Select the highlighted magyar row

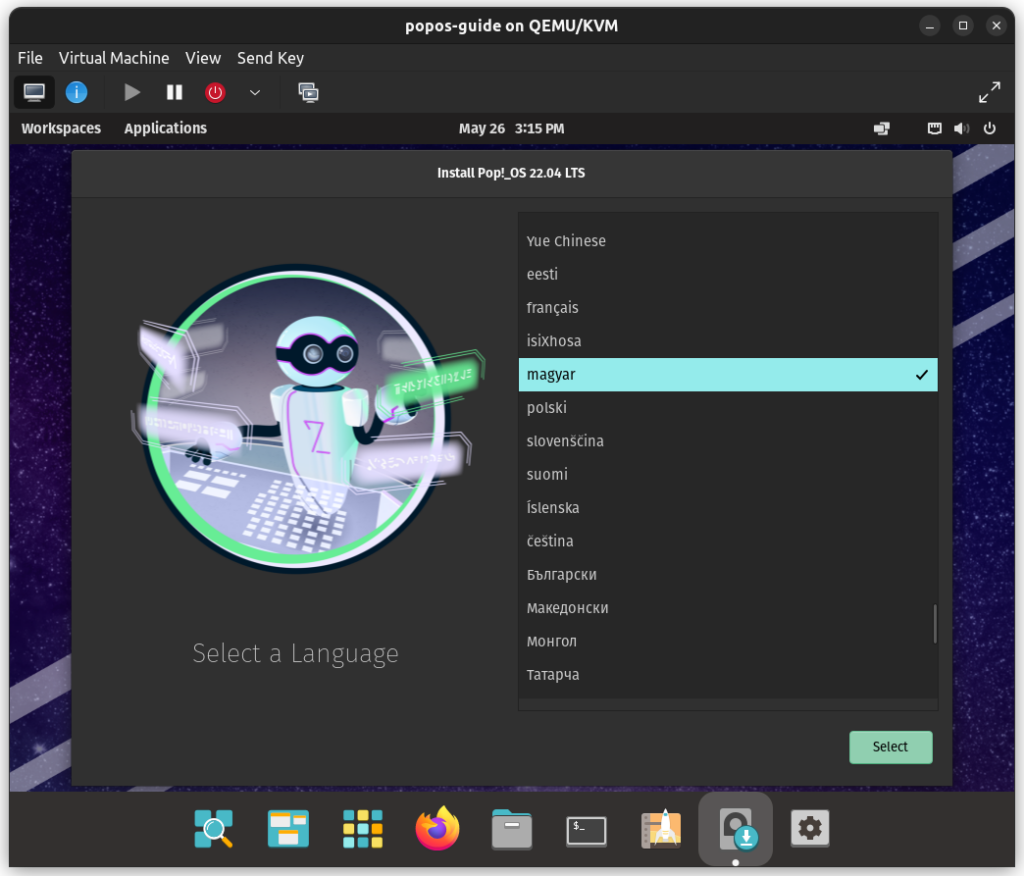728,374
